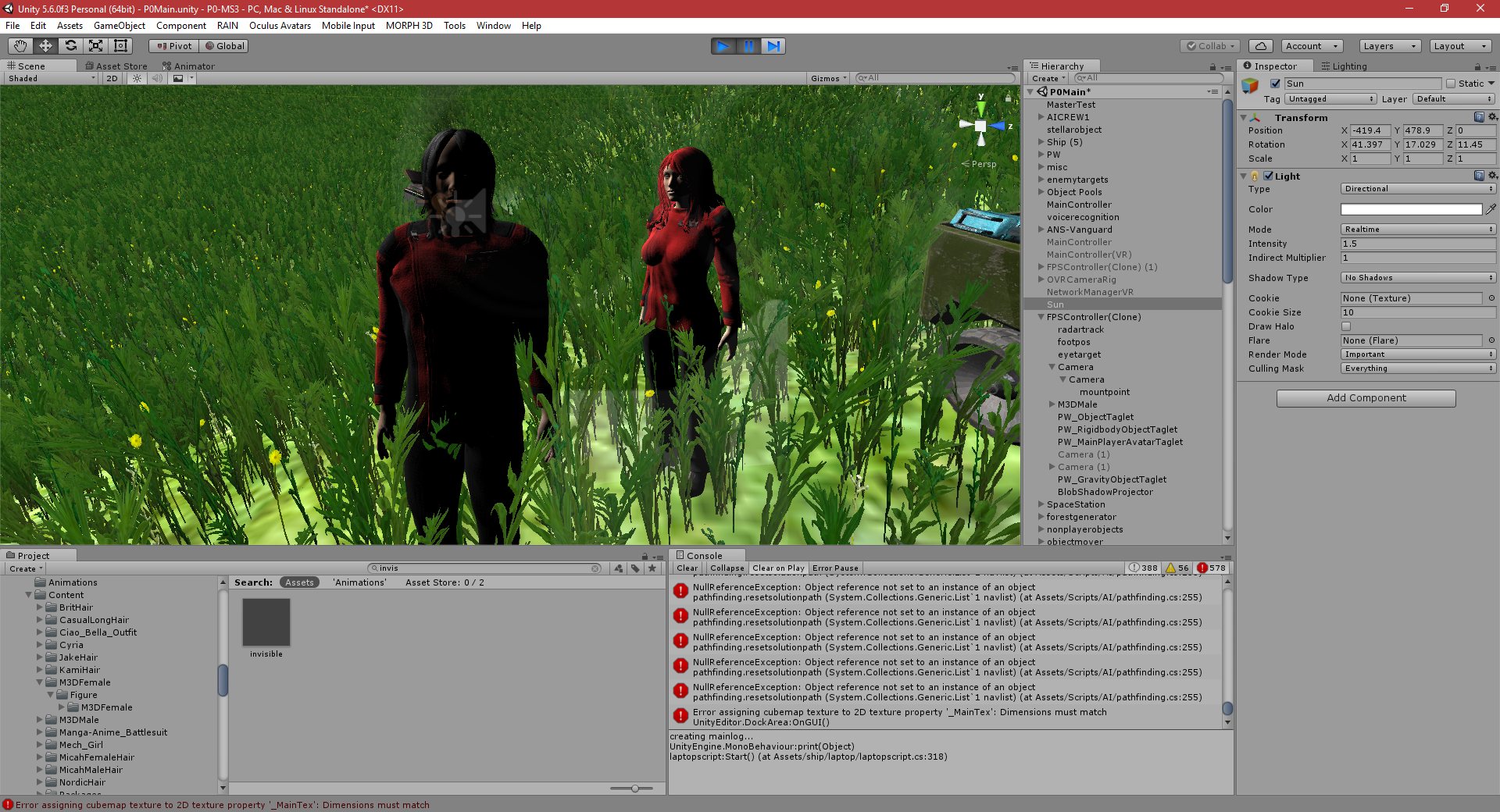Switch to the Lighting tab

[x=1344, y=66]
